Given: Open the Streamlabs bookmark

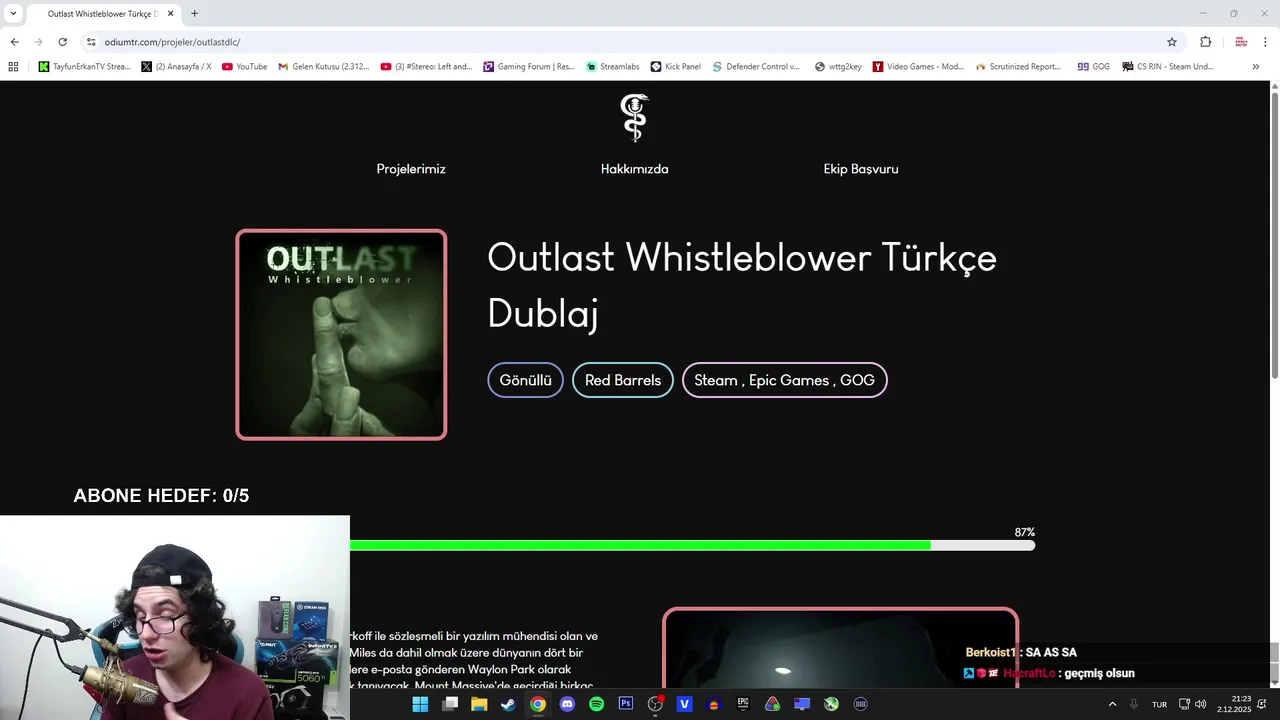Looking at the screenshot, I should tap(612, 67).
